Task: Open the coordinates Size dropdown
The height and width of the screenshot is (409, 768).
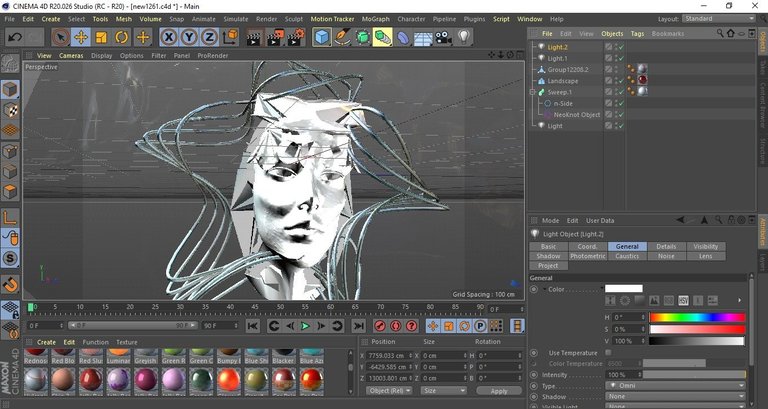Action: coord(443,390)
